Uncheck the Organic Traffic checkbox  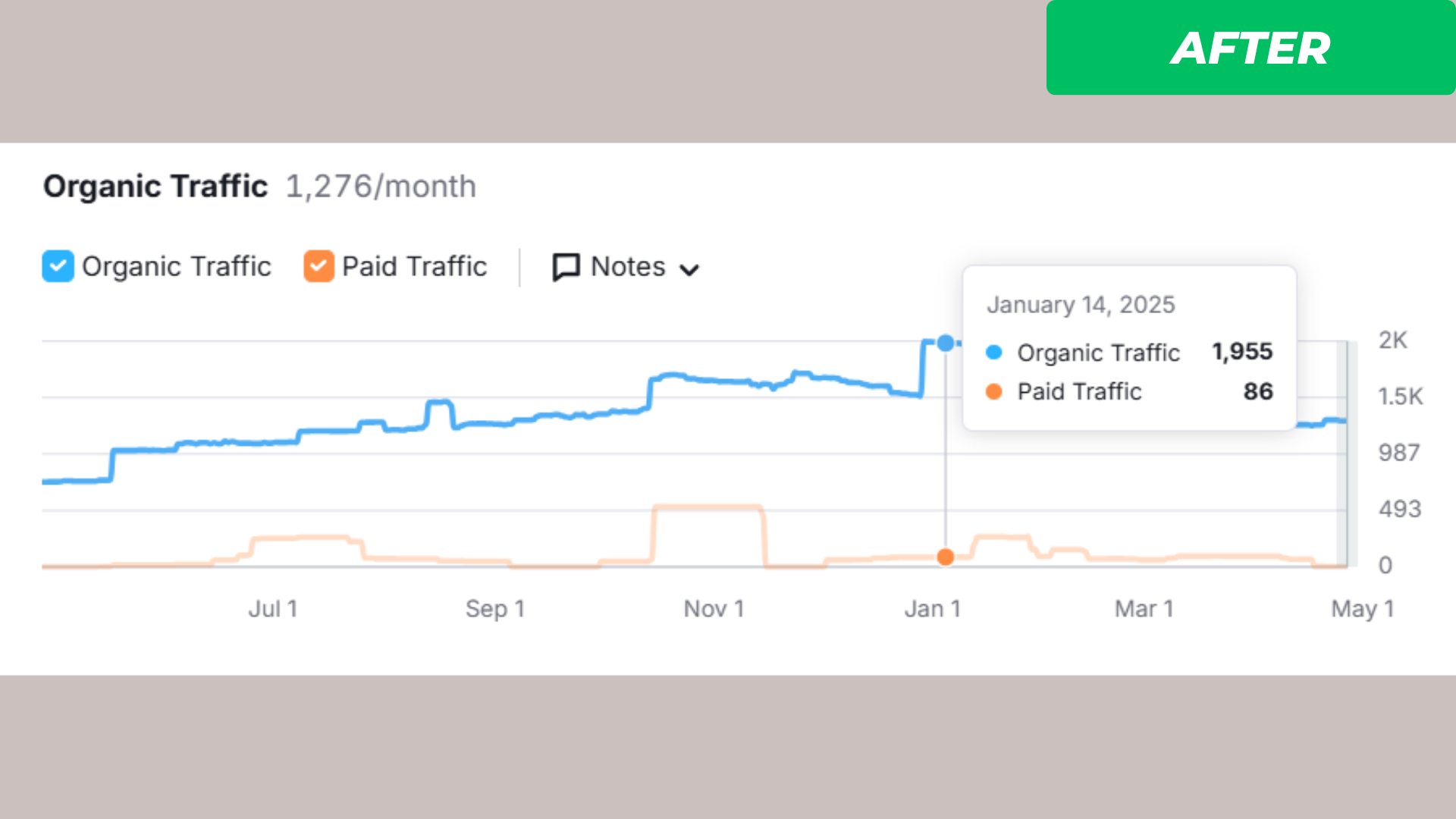pyautogui.click(x=58, y=266)
